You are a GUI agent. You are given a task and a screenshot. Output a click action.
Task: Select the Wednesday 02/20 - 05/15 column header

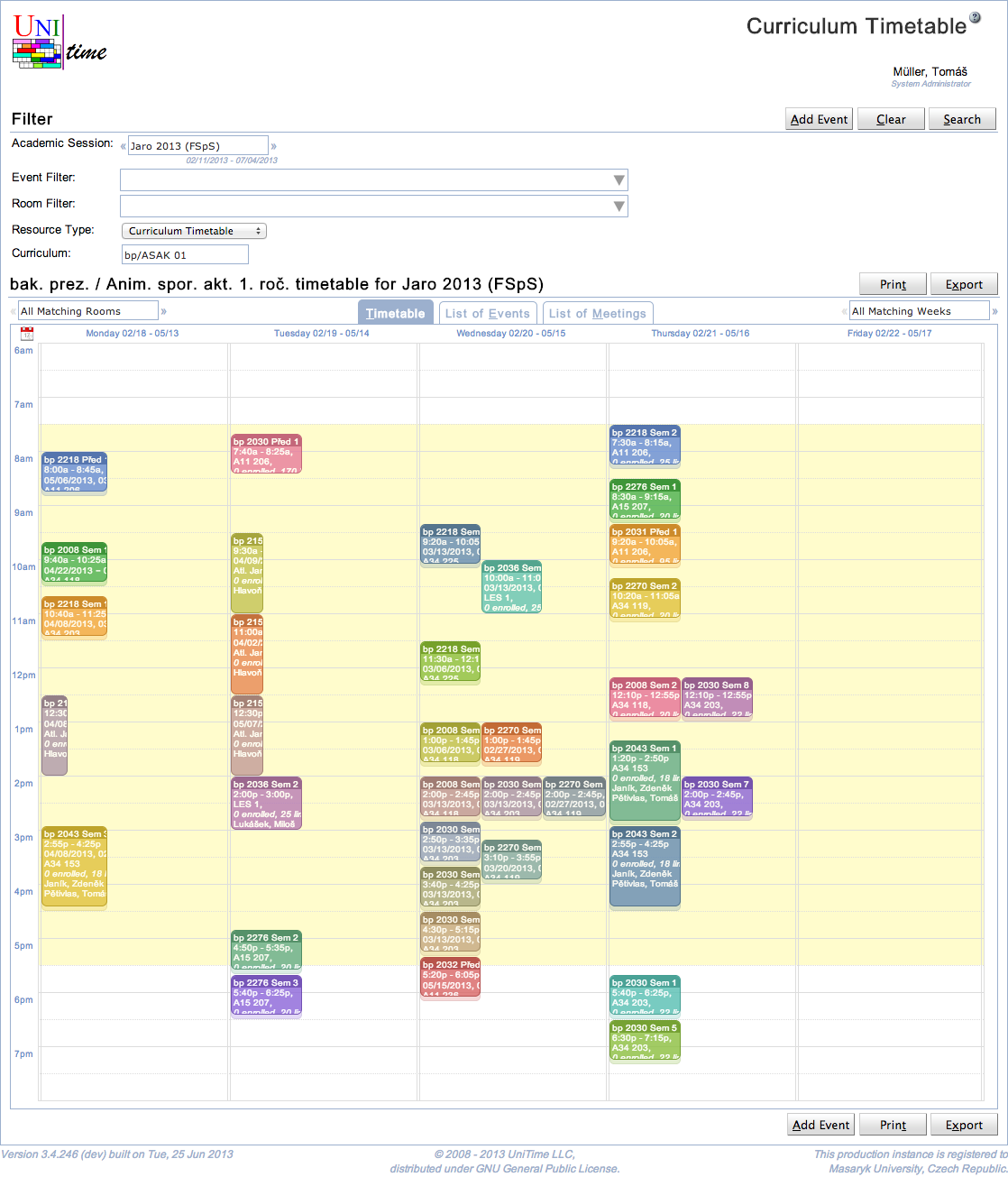tap(511, 334)
